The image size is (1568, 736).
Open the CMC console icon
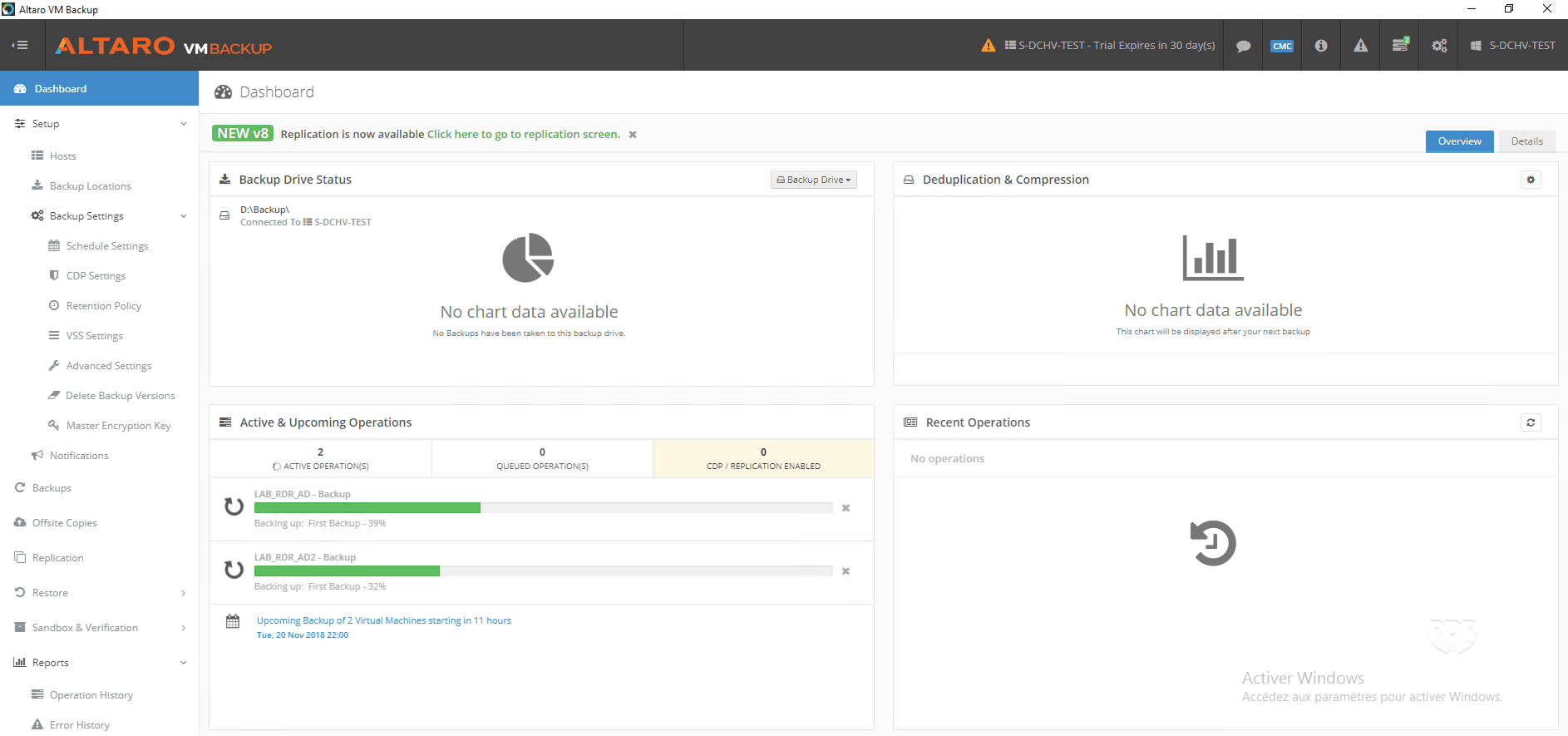coord(1282,46)
